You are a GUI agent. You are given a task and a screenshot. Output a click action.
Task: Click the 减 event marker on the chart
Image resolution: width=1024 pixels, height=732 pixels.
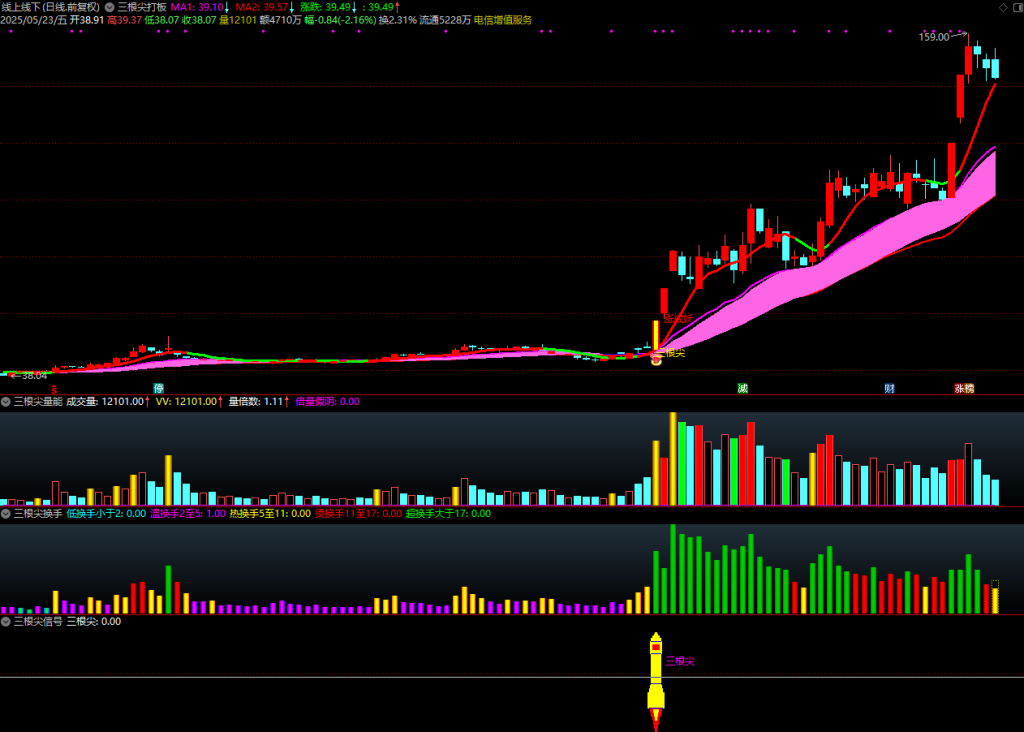coord(742,388)
